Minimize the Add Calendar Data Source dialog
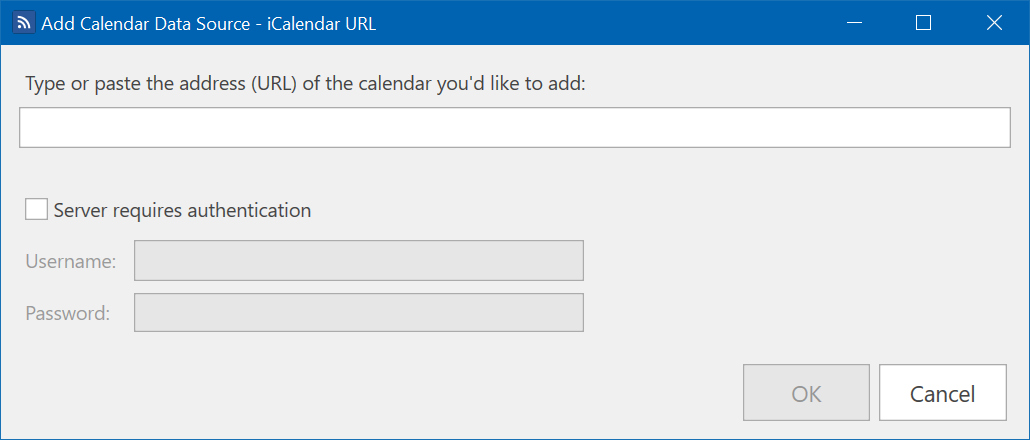The height and width of the screenshot is (440, 1030). pyautogui.click(x=853, y=23)
